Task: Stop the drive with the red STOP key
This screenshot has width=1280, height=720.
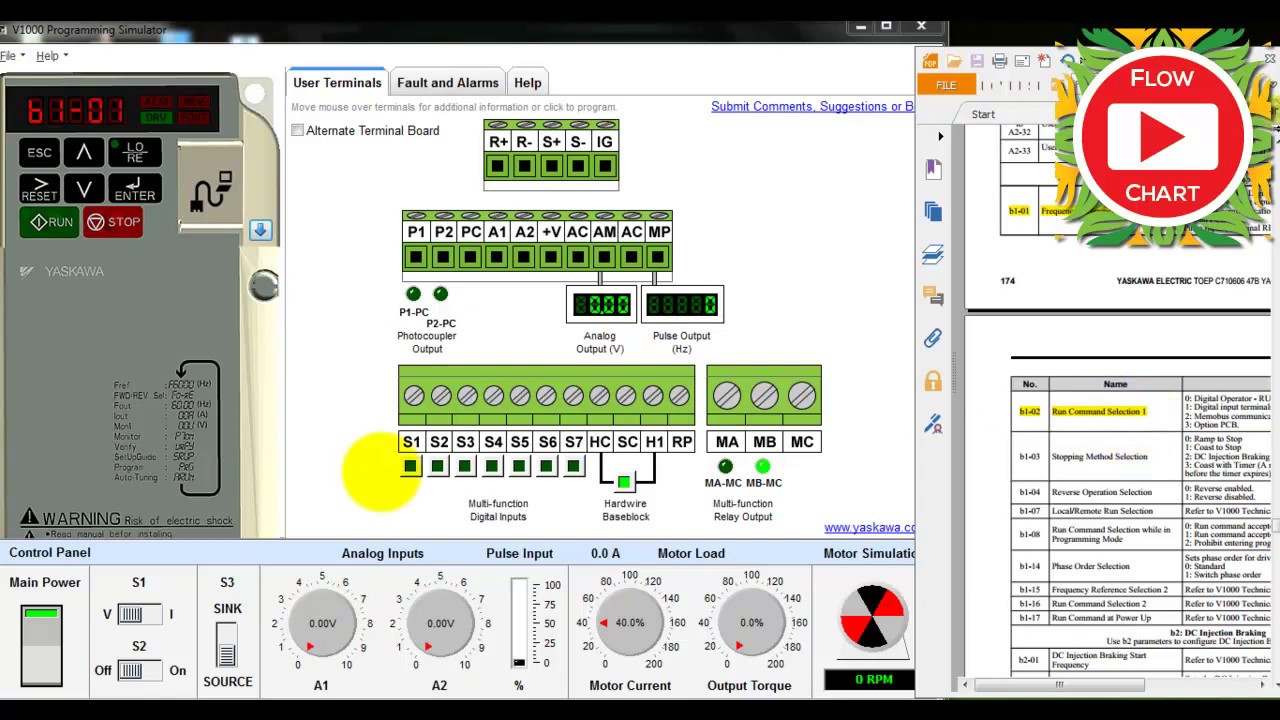Action: coord(113,222)
